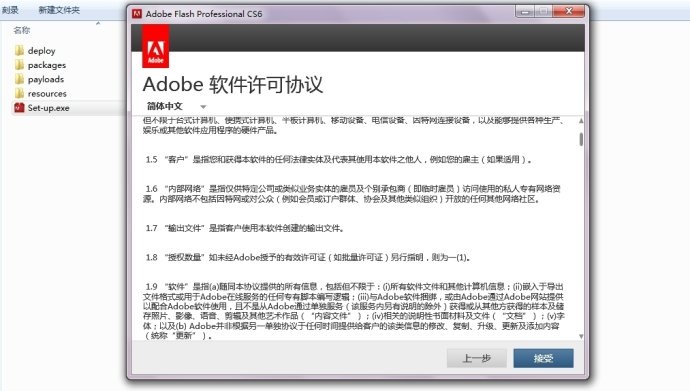
Task: Click the Flash icon in the title bar
Action: (x=137, y=14)
